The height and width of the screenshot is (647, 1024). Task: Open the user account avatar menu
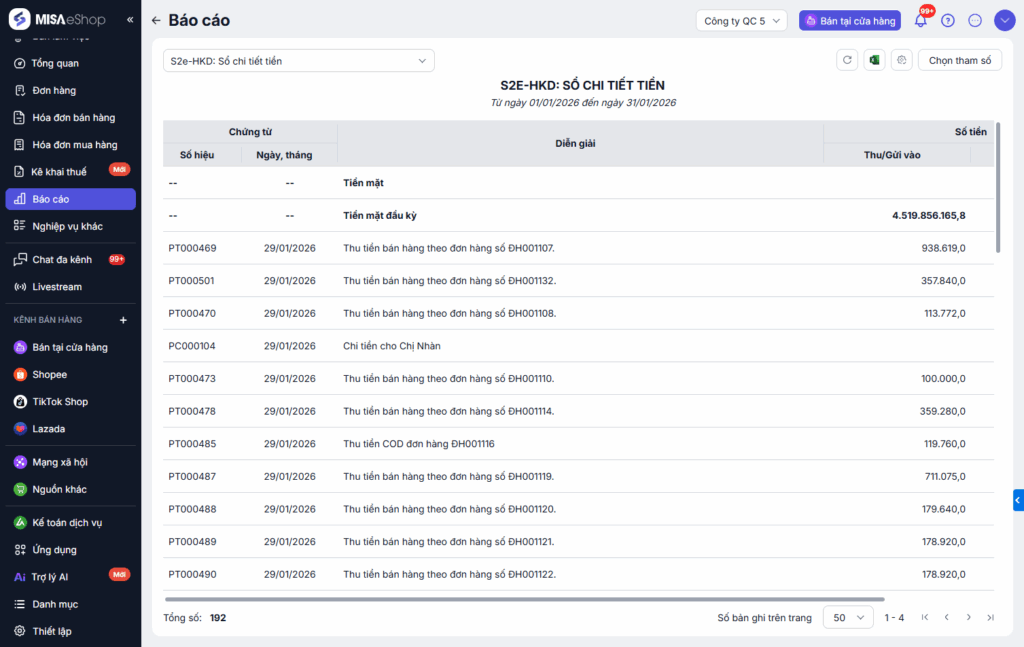coord(1003,21)
